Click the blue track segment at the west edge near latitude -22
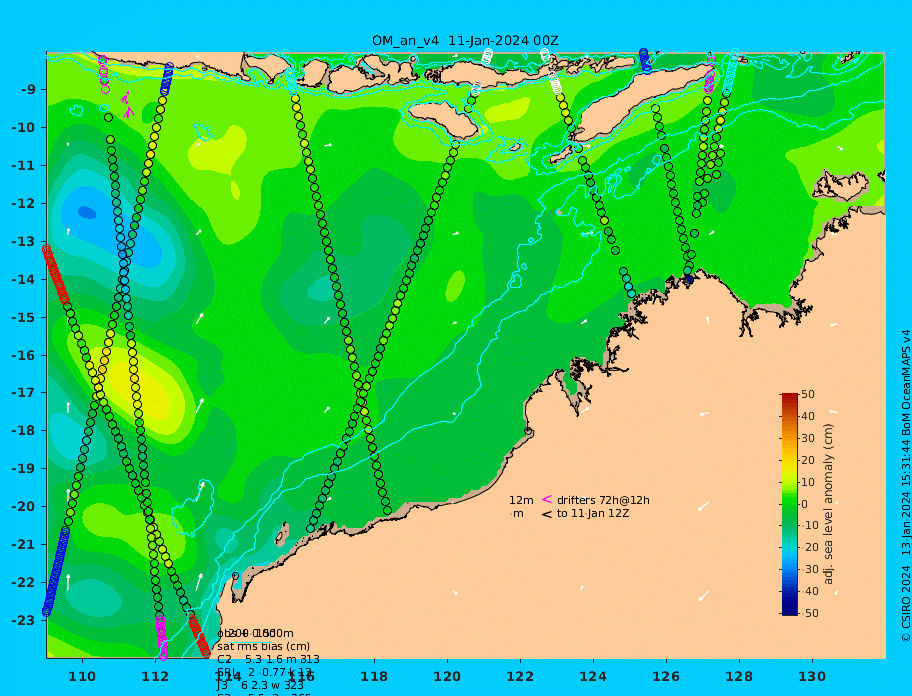Screen dimensions: 912x696 [x=56, y=571]
